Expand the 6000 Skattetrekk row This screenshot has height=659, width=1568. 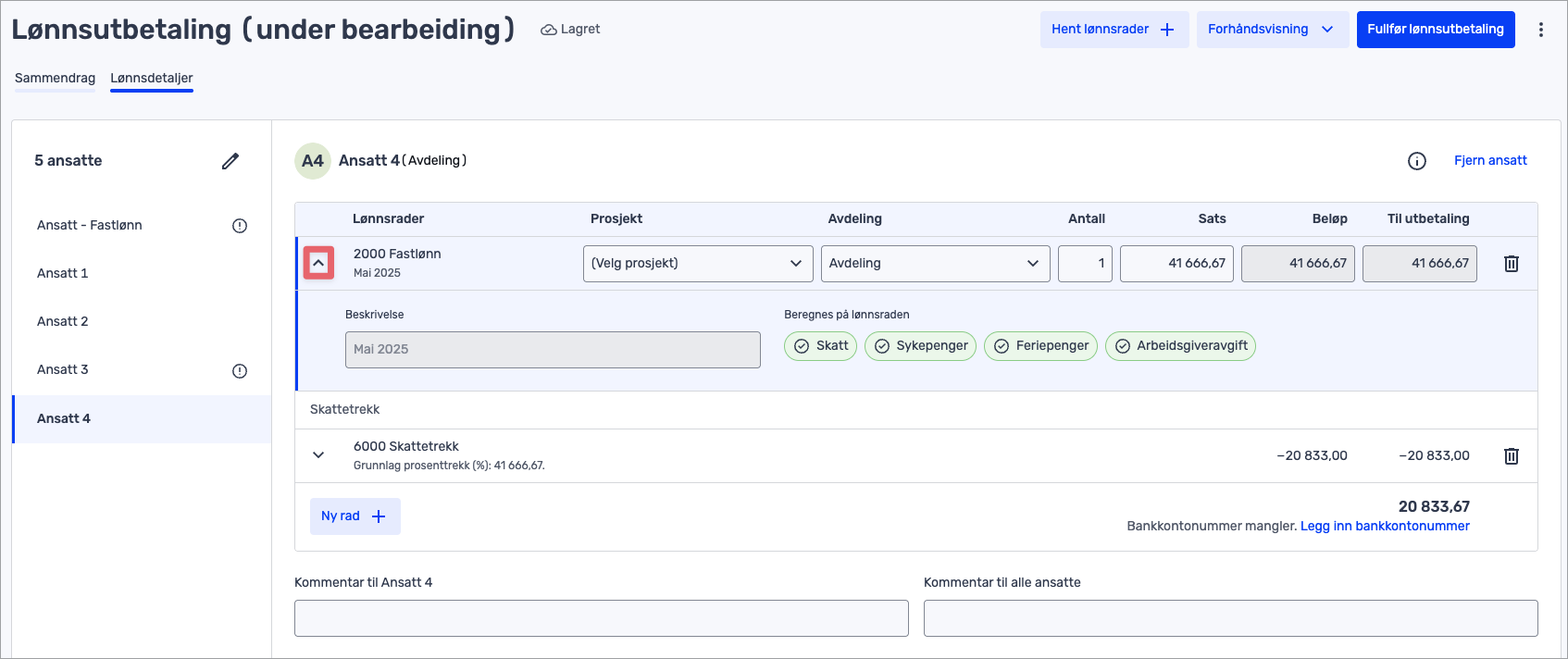[318, 455]
